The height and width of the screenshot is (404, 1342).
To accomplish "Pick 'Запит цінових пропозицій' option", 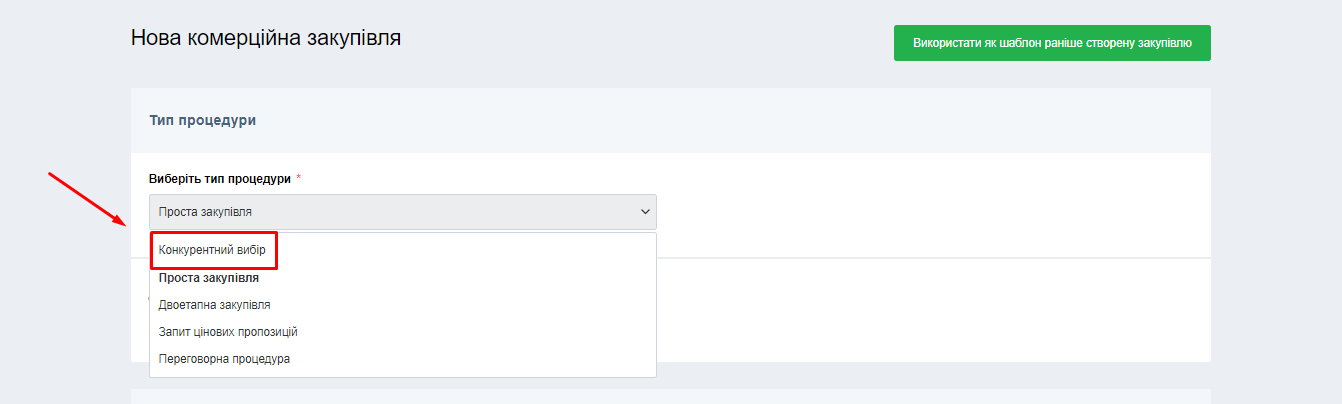I will (228, 332).
